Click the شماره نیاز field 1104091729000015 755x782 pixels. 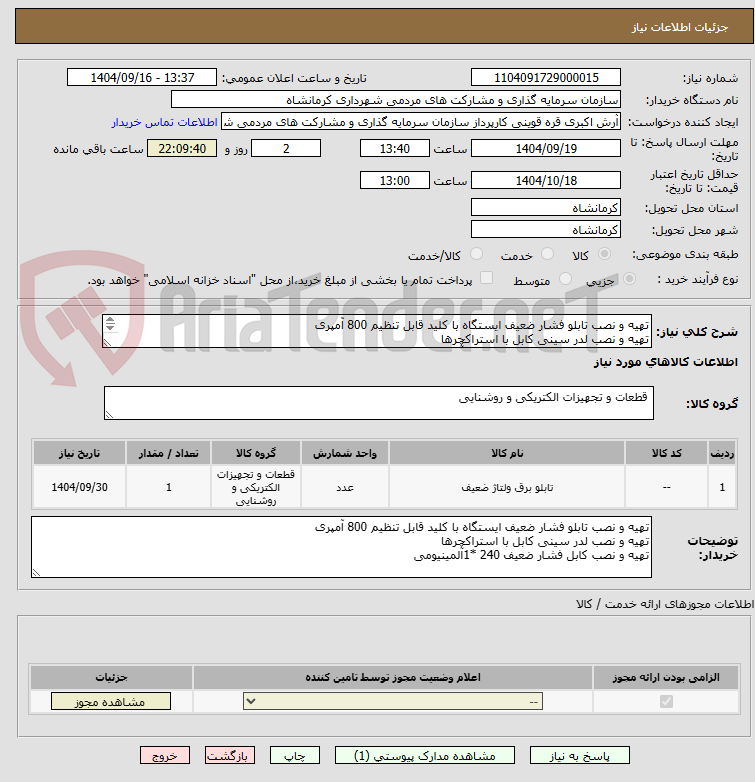[x=546, y=78]
